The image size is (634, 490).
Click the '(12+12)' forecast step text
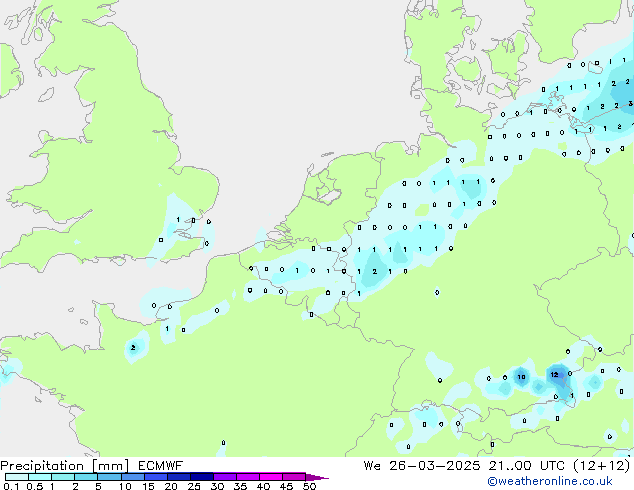coord(602,466)
